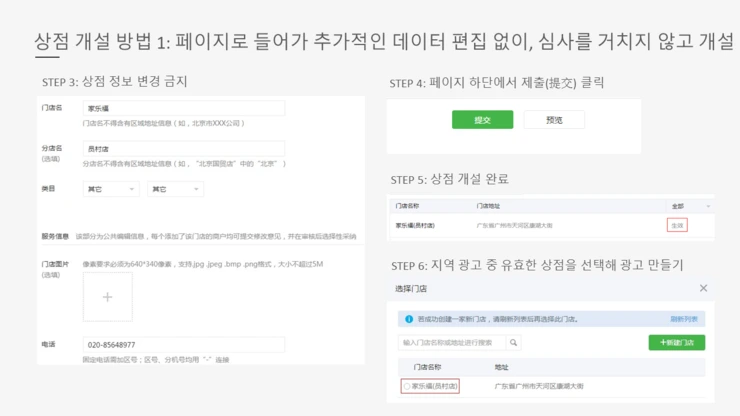The height and width of the screenshot is (416, 740).
Task: Click the 地址 column header in dialog
Action: 501,367
